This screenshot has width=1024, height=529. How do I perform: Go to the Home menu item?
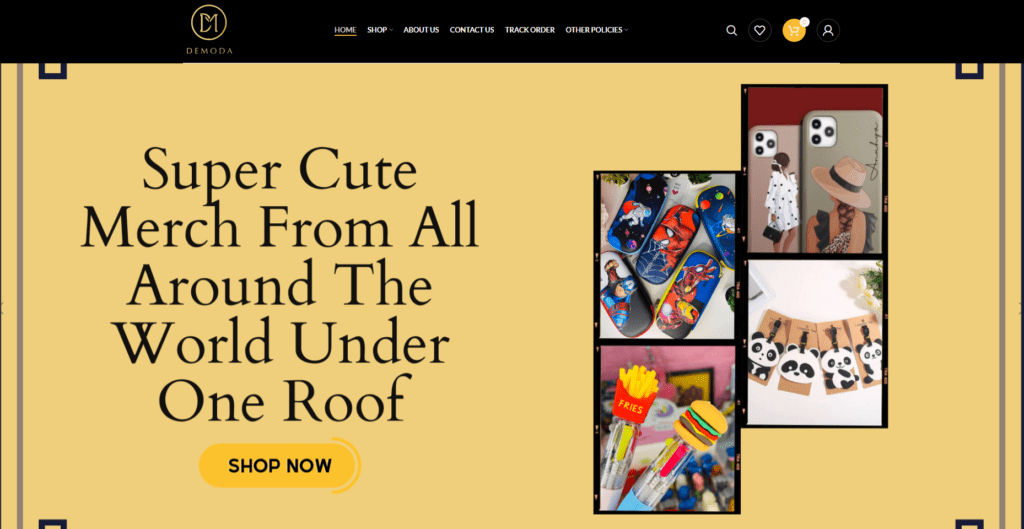(x=345, y=30)
